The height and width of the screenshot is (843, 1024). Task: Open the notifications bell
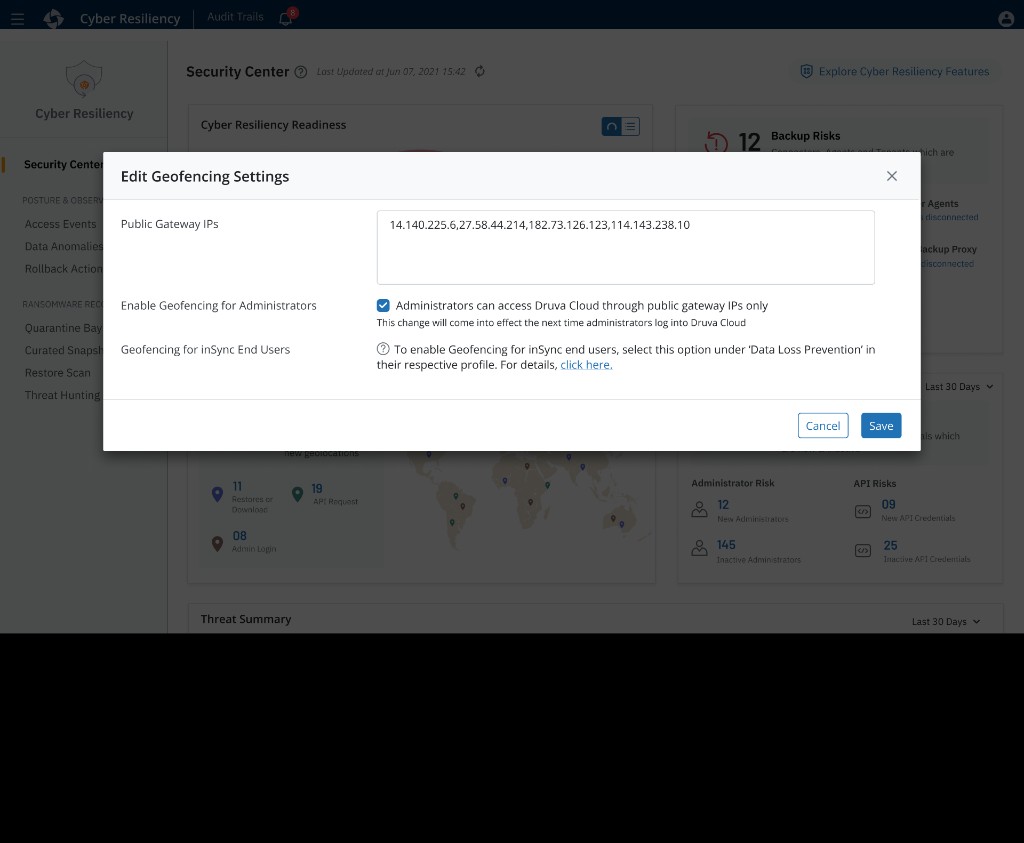pyautogui.click(x=286, y=18)
